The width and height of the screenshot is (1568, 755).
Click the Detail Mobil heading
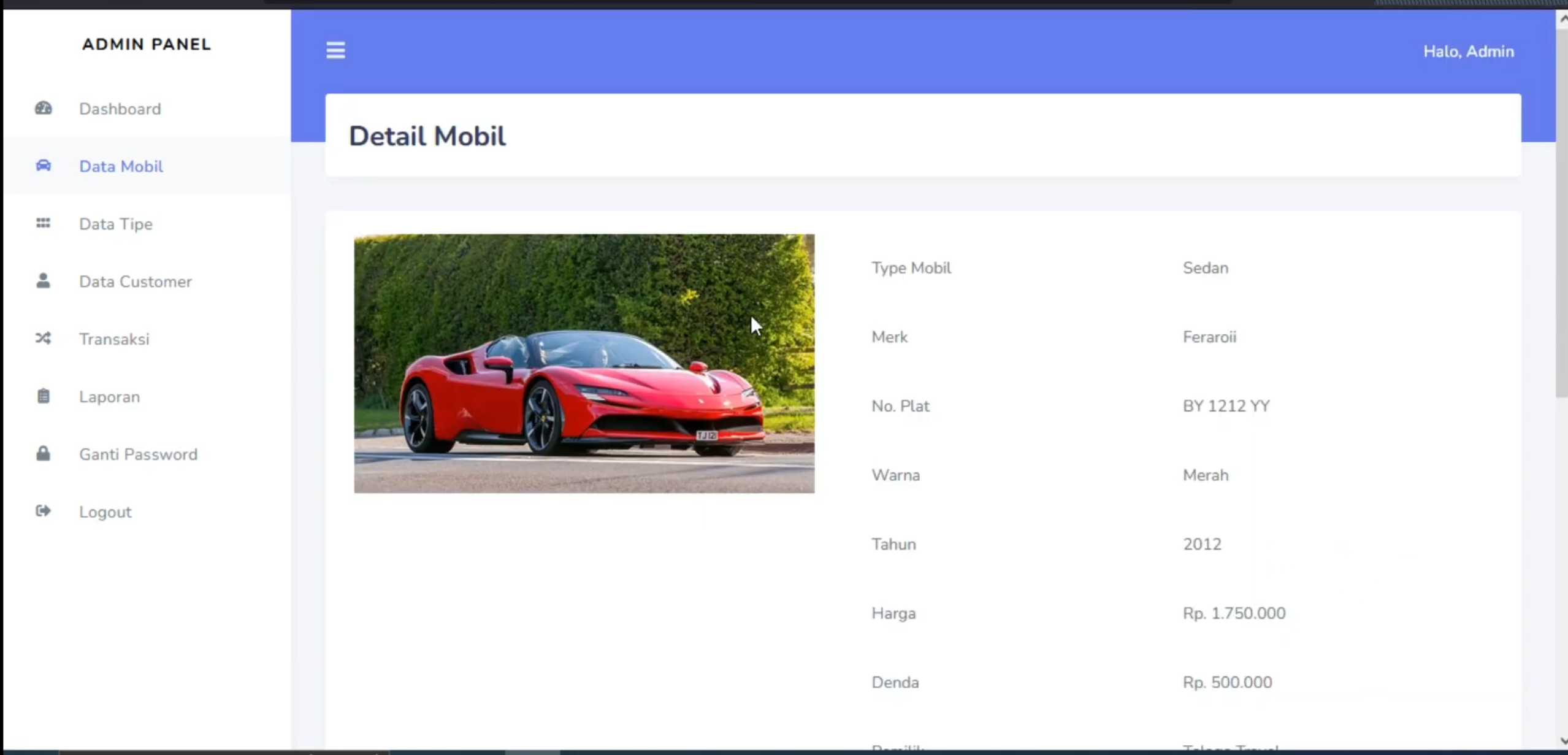click(x=427, y=136)
